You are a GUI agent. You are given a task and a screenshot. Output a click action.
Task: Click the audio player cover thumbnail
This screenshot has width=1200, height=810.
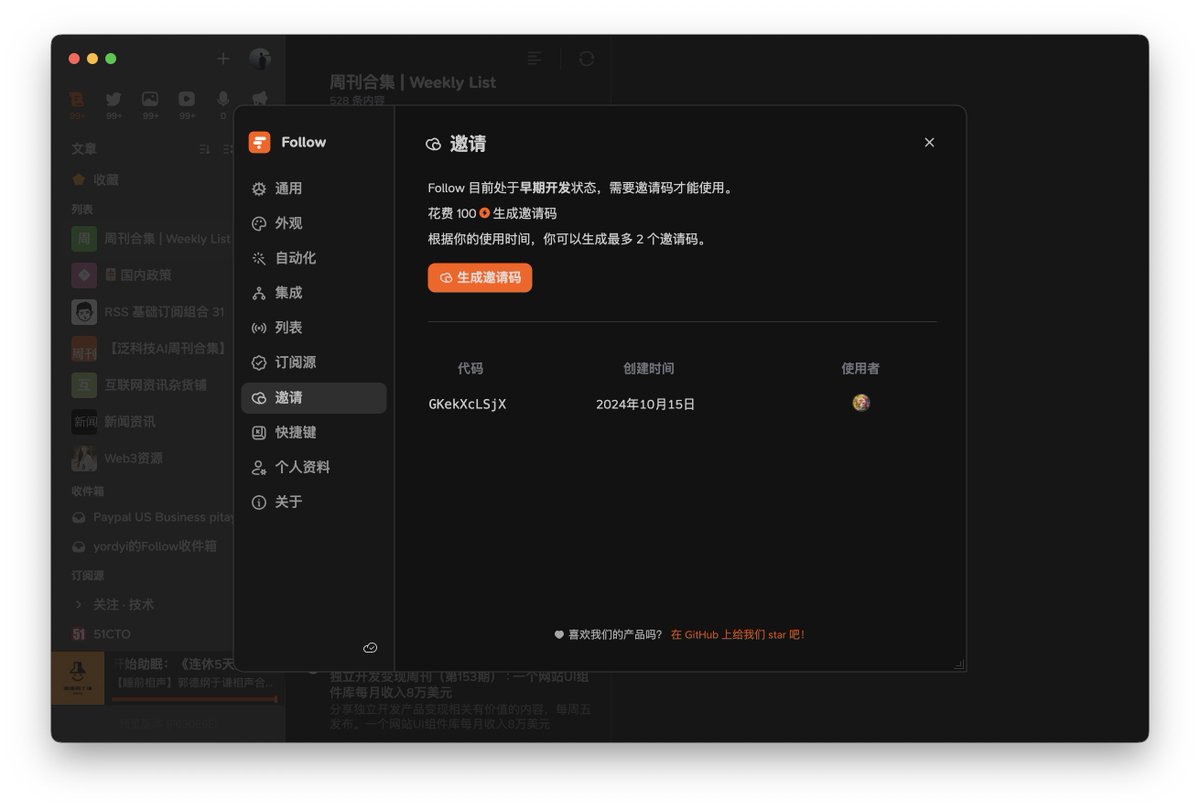78,678
